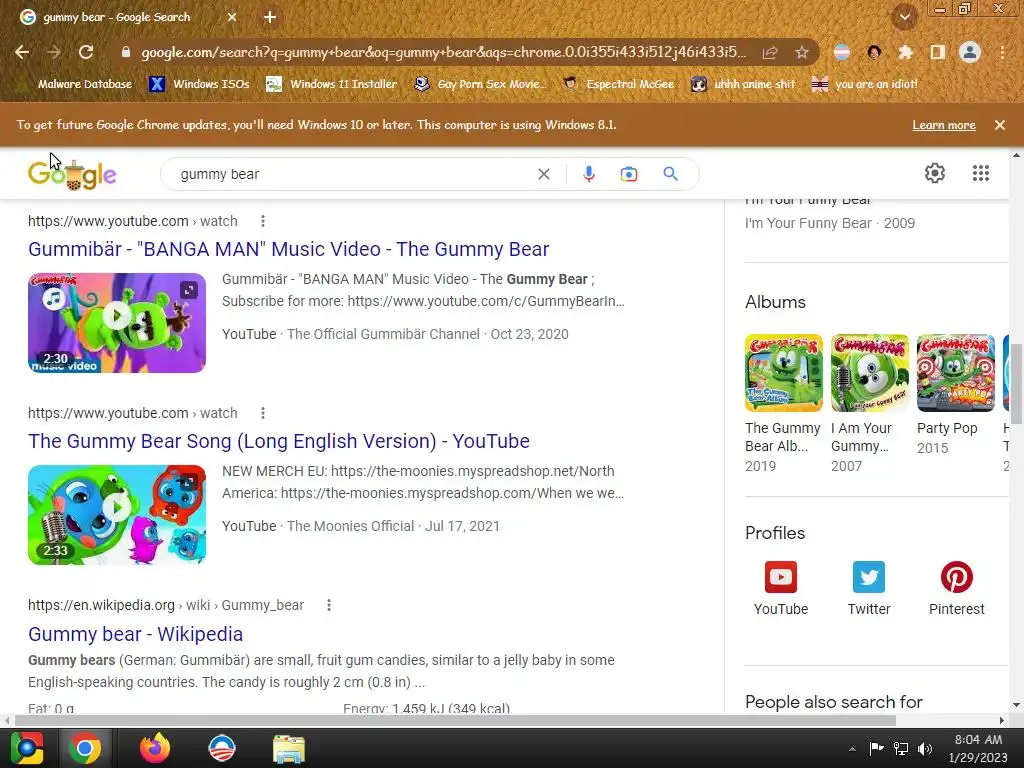The width and height of the screenshot is (1024, 768).
Task: Click Learn more in the update banner
Action: tap(944, 125)
